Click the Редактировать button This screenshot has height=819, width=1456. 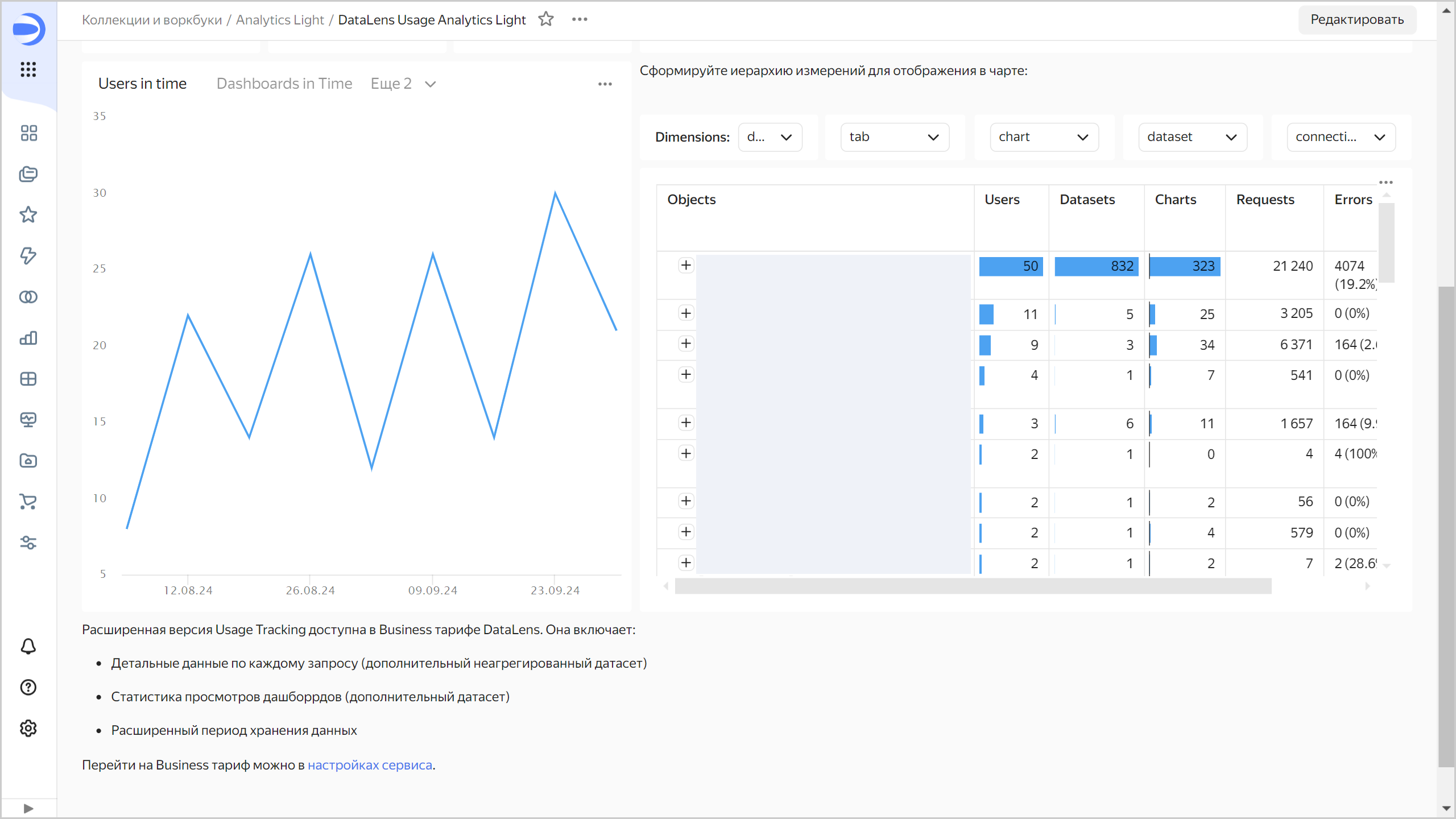(x=1357, y=19)
